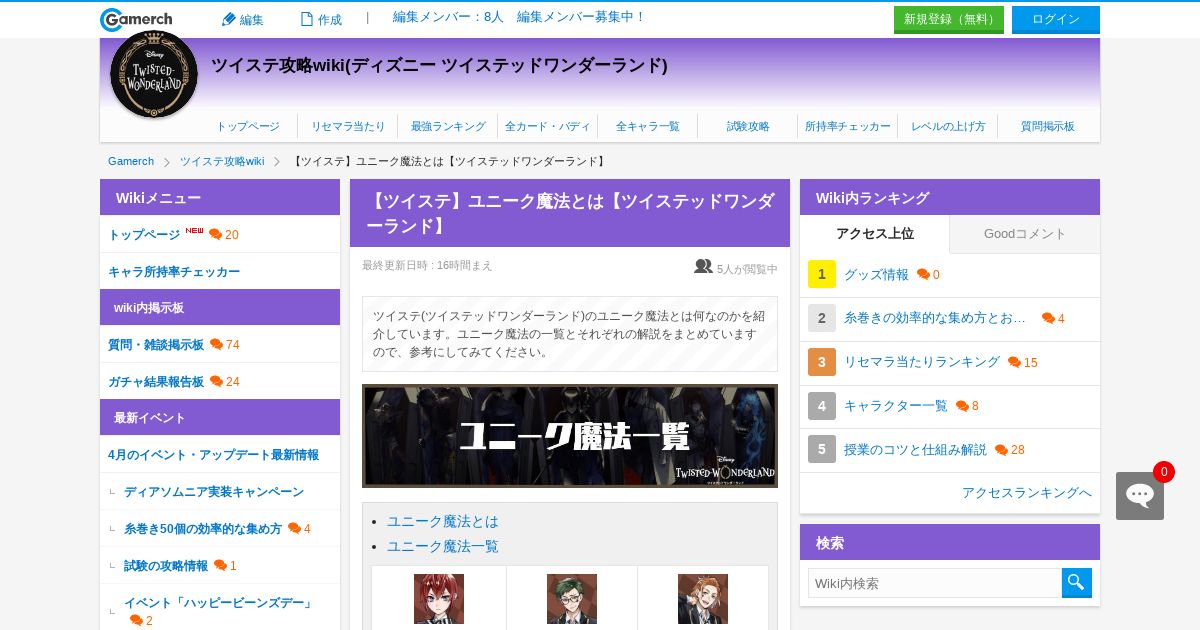Click the search magnifier button
The image size is (1200, 630).
tap(1077, 583)
